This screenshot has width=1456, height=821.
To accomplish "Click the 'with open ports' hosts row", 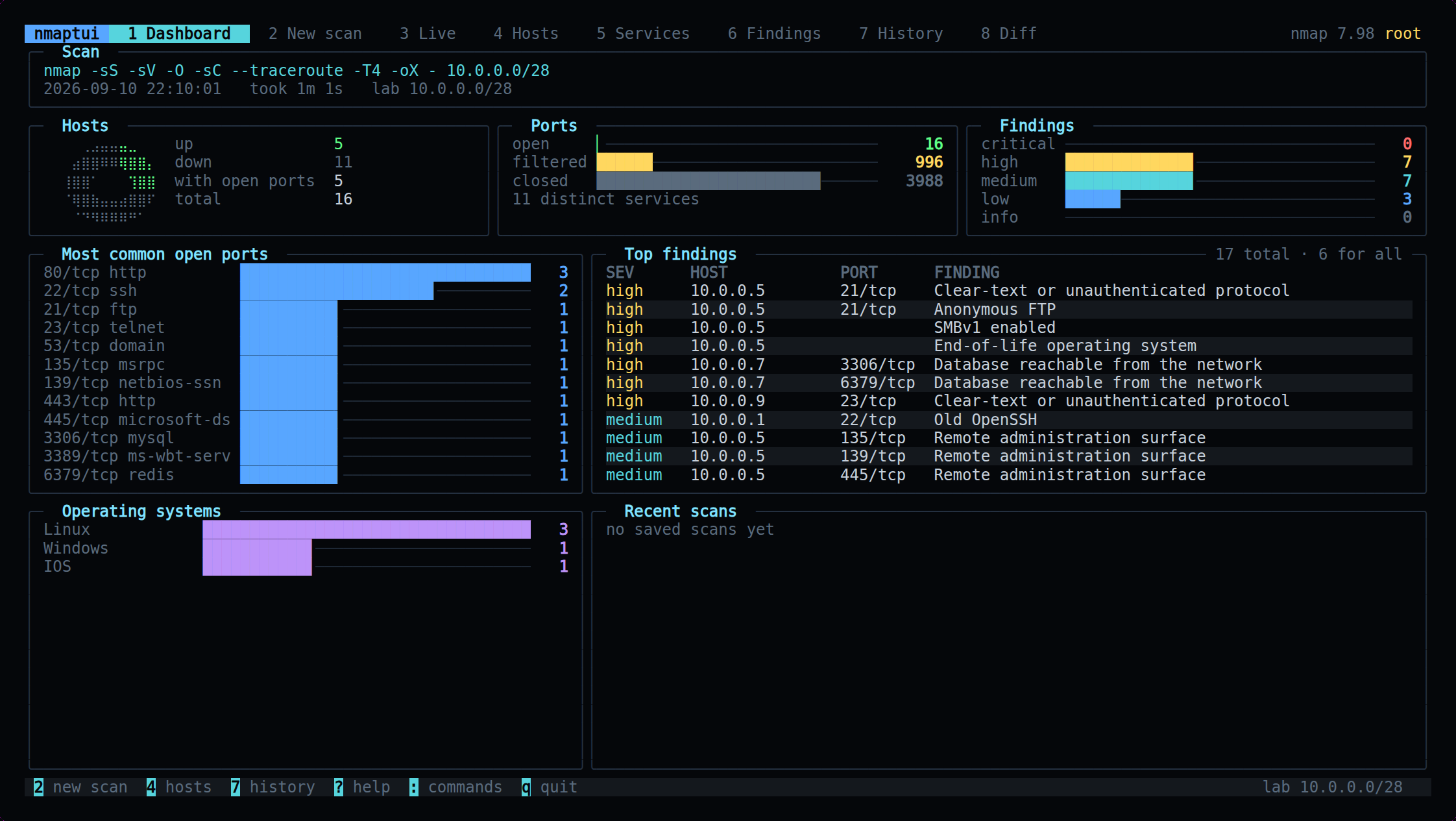I will 258,181.
